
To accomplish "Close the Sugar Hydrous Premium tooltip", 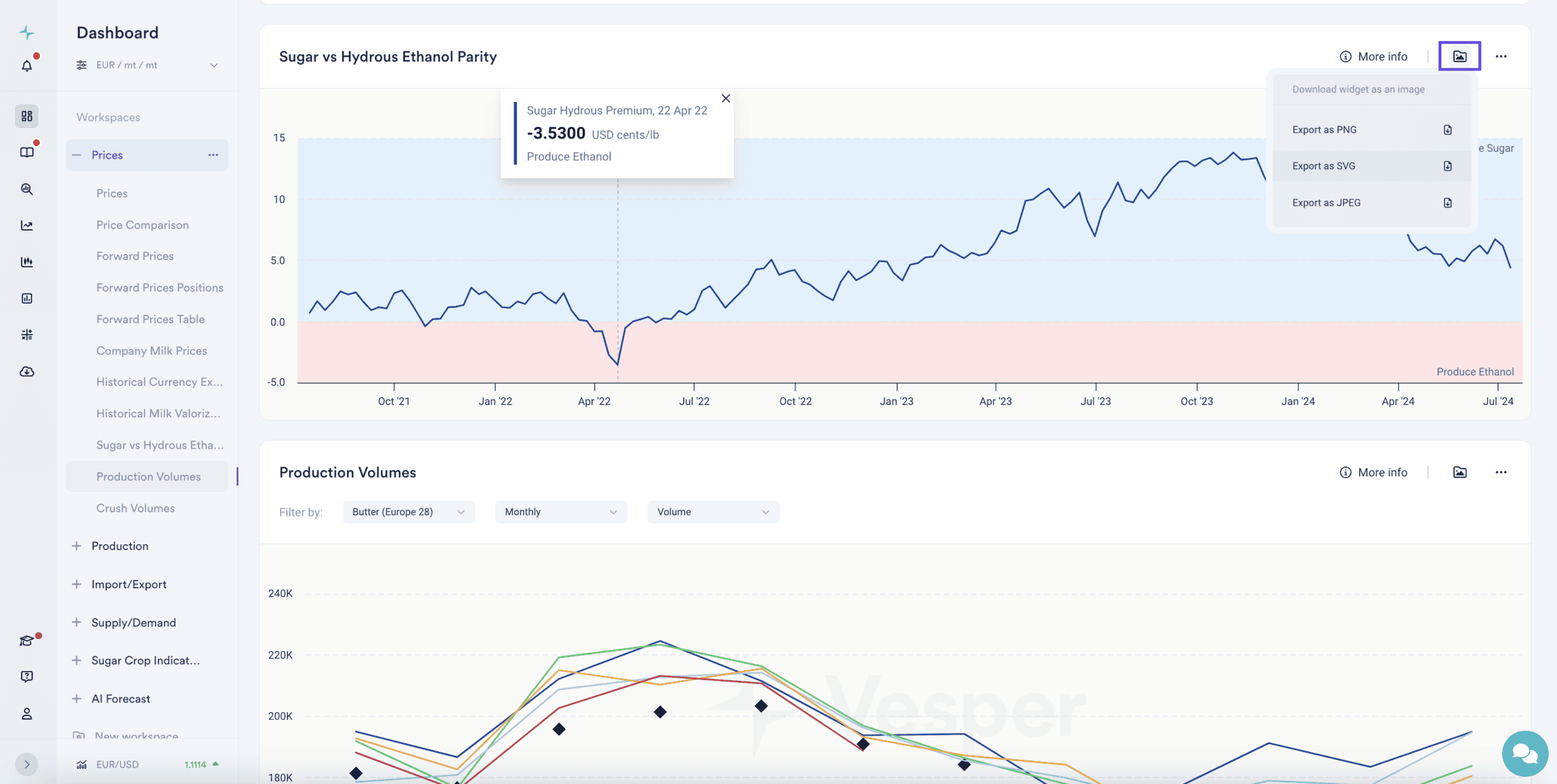I will [725, 99].
